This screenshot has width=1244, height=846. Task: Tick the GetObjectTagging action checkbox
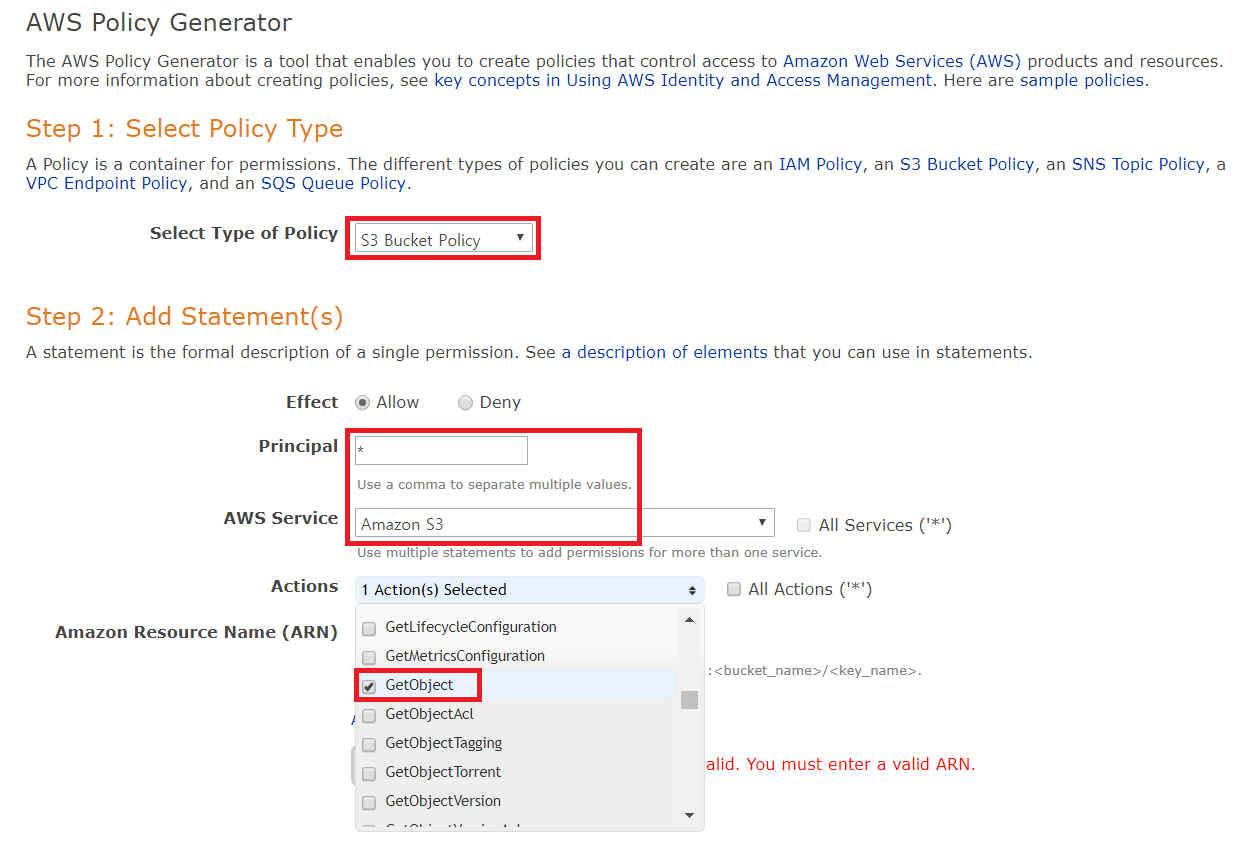pyautogui.click(x=368, y=744)
